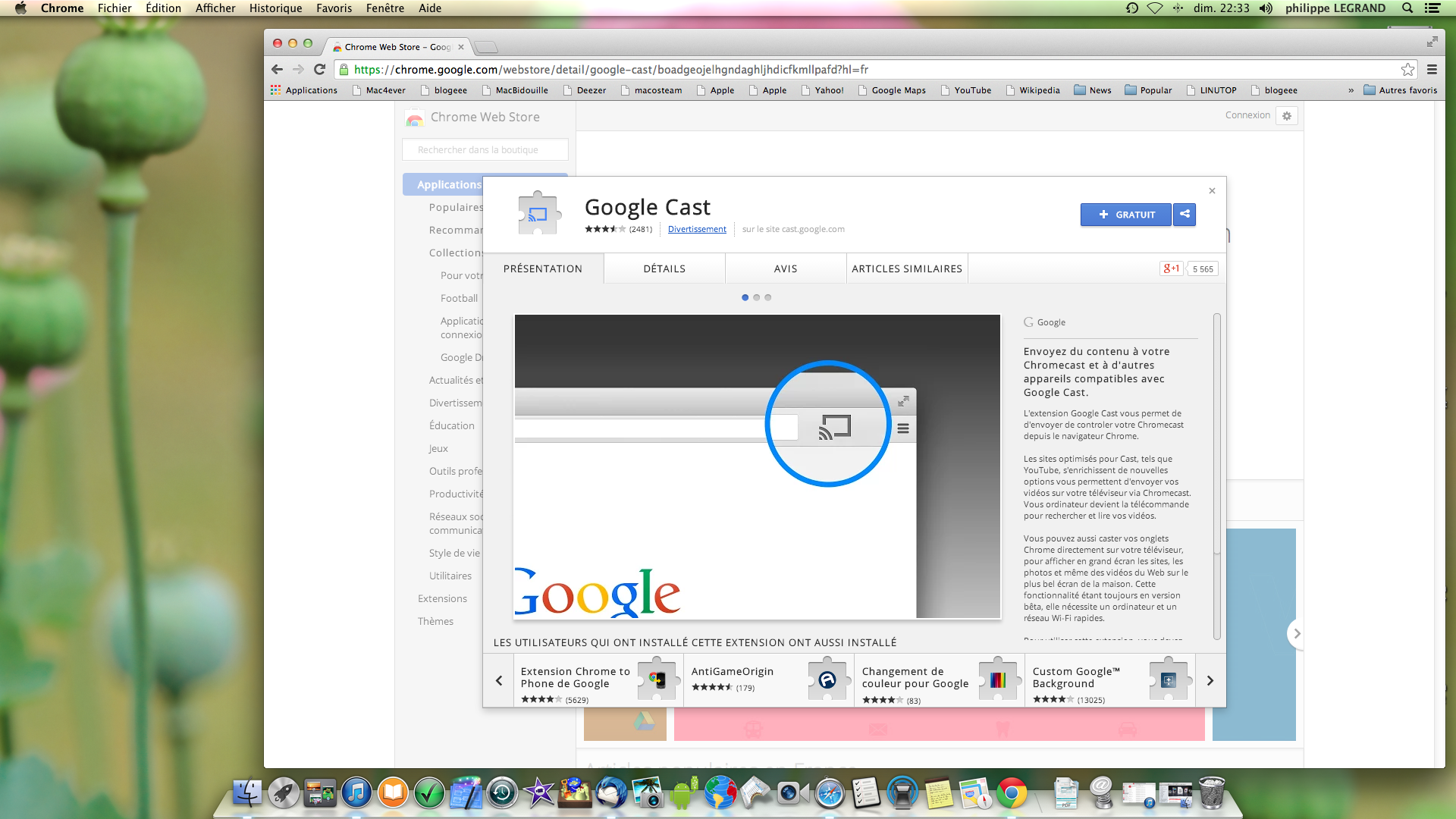Image resolution: width=1456 pixels, height=819 pixels.
Task: Select the second screenshot carousel dot
Action: point(756,297)
